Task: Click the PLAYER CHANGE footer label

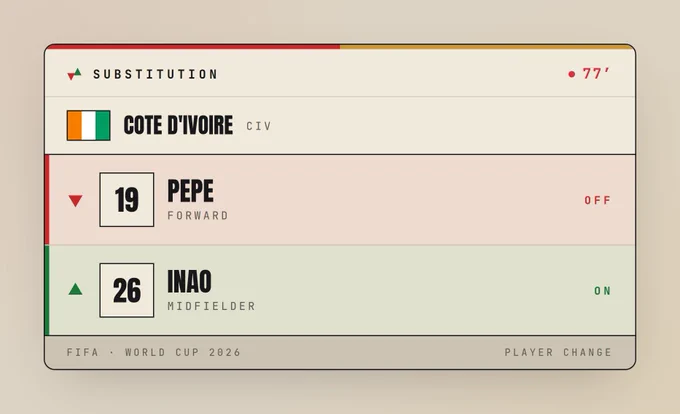Action: pos(558,352)
